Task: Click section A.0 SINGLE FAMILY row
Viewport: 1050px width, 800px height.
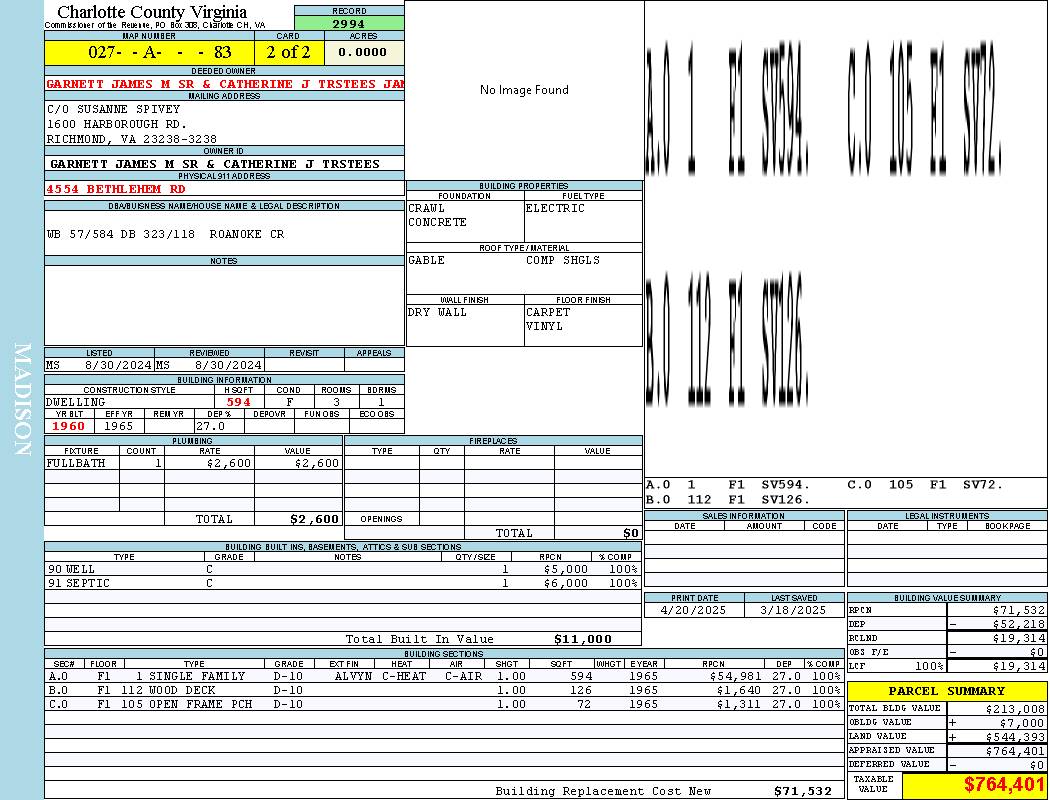Action: coord(445,676)
